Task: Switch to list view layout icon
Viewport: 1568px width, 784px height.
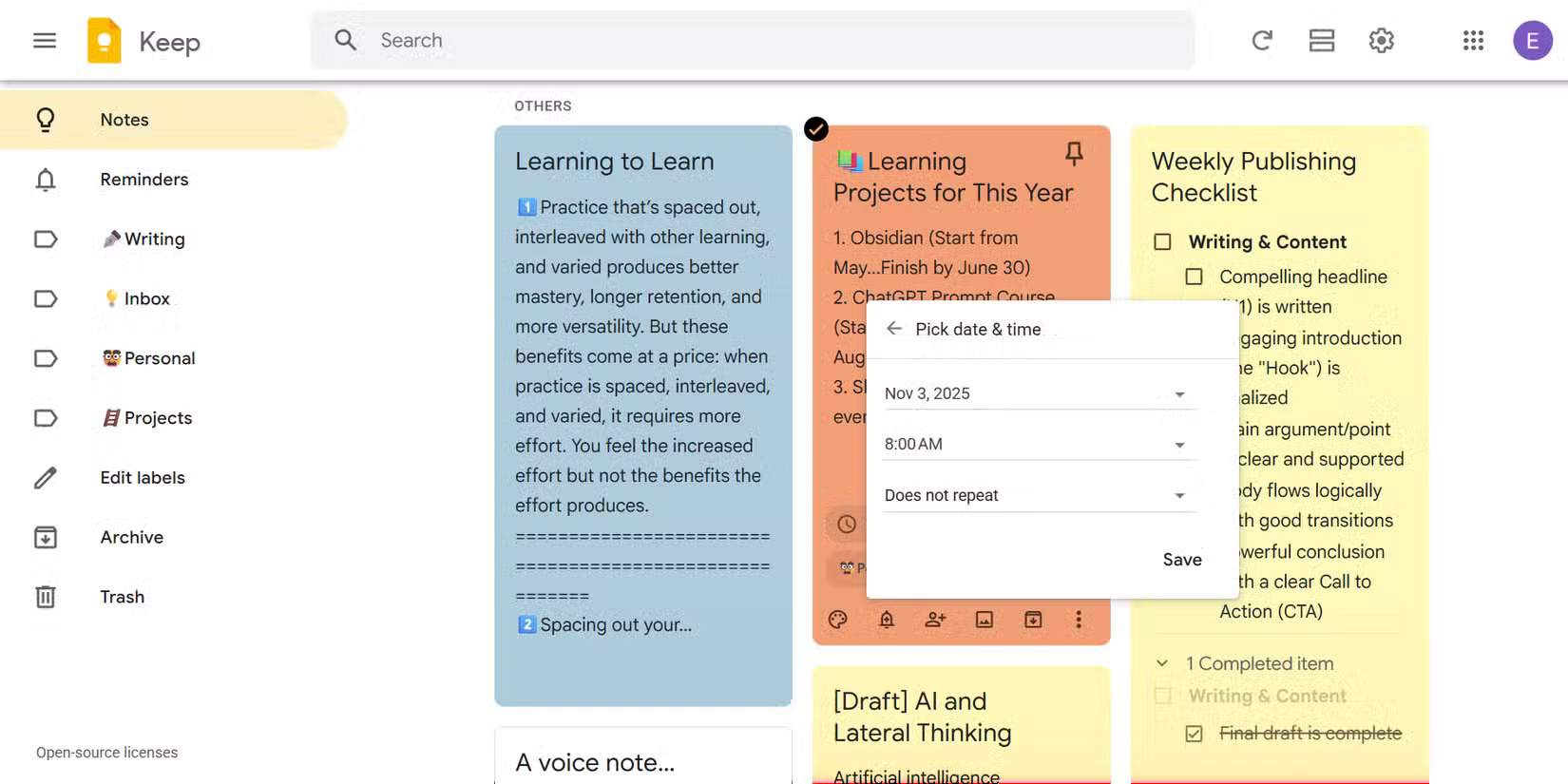Action: click(x=1322, y=41)
